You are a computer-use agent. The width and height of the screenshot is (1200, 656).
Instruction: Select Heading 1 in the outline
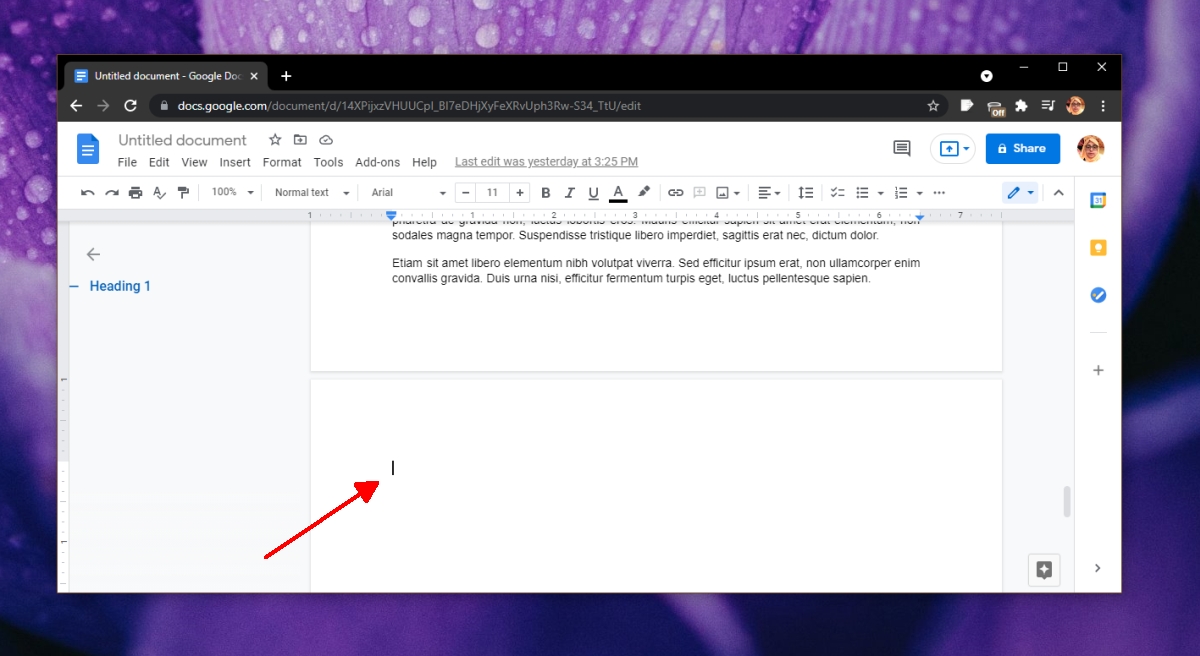tap(120, 286)
